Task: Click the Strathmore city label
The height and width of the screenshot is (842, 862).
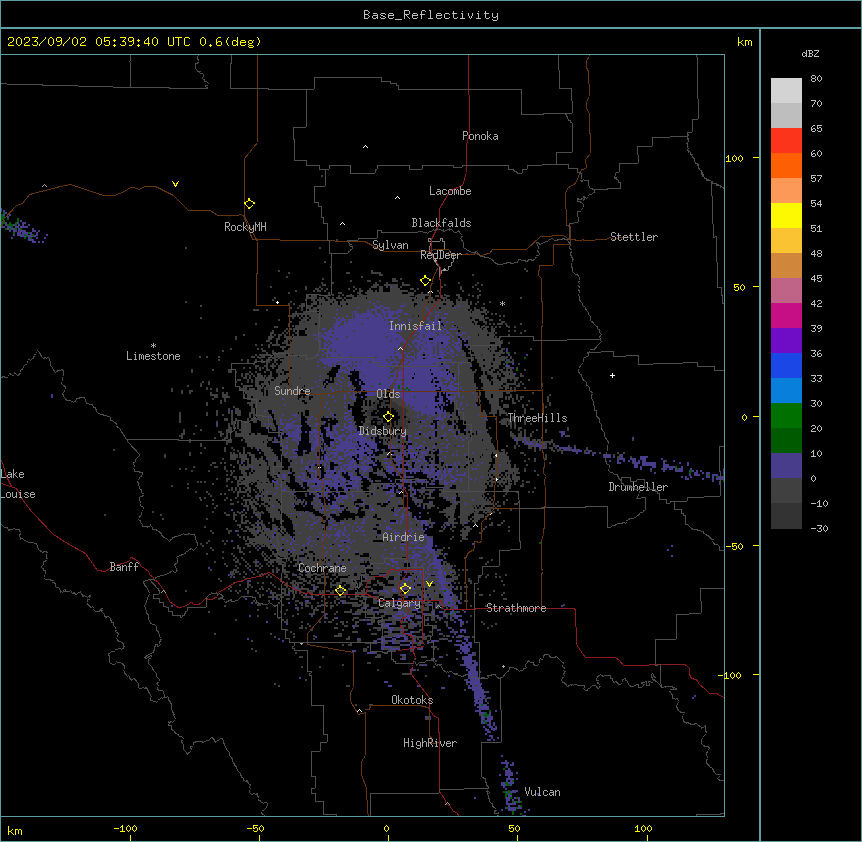Action: click(x=516, y=608)
